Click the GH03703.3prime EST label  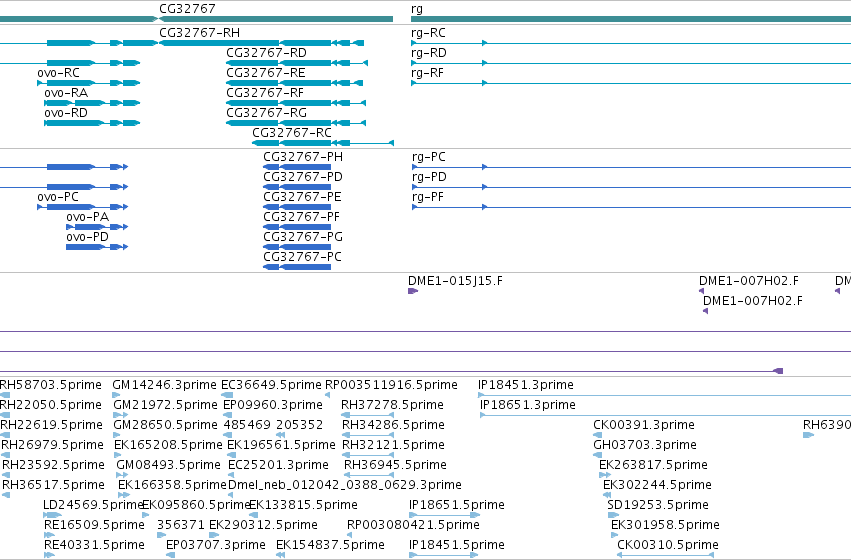tap(645, 445)
